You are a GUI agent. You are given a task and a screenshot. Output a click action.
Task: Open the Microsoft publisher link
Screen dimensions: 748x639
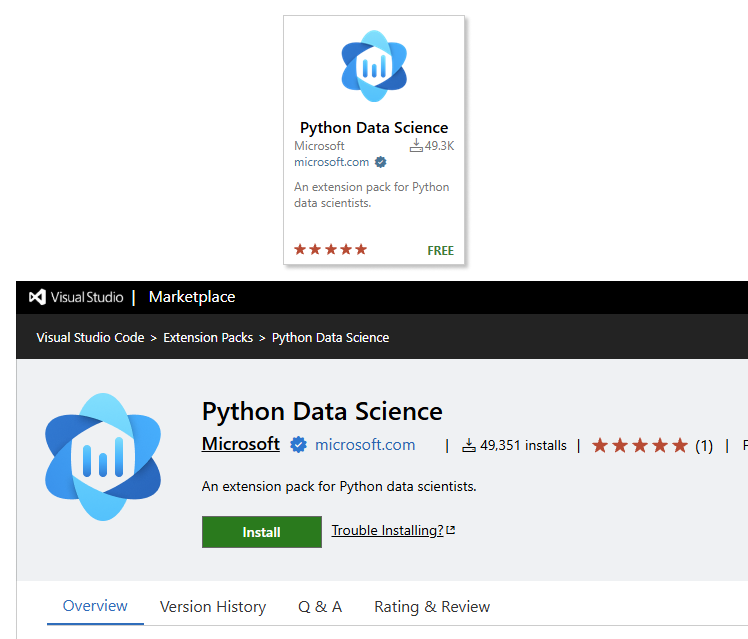pyautogui.click(x=241, y=444)
